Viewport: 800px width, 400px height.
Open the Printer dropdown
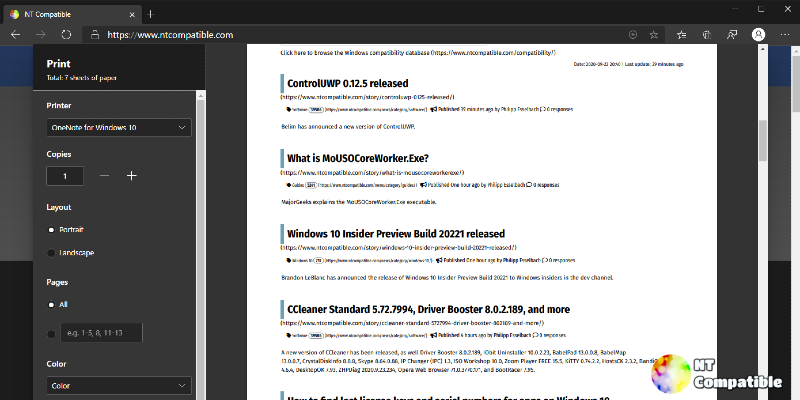(119, 128)
